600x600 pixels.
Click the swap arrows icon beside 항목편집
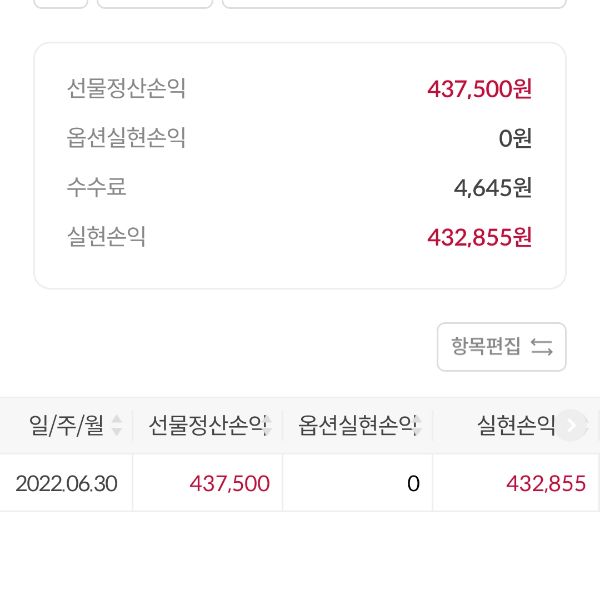tap(542, 347)
